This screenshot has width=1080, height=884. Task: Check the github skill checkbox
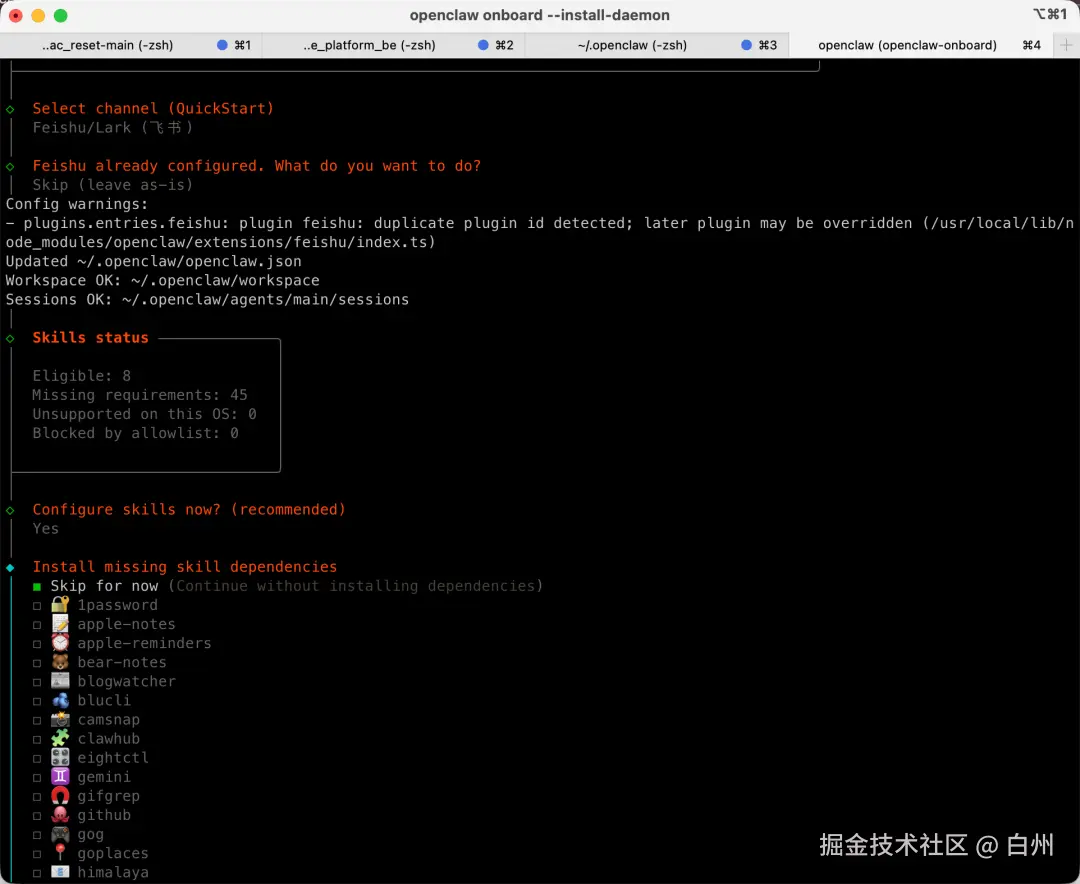pos(37,816)
